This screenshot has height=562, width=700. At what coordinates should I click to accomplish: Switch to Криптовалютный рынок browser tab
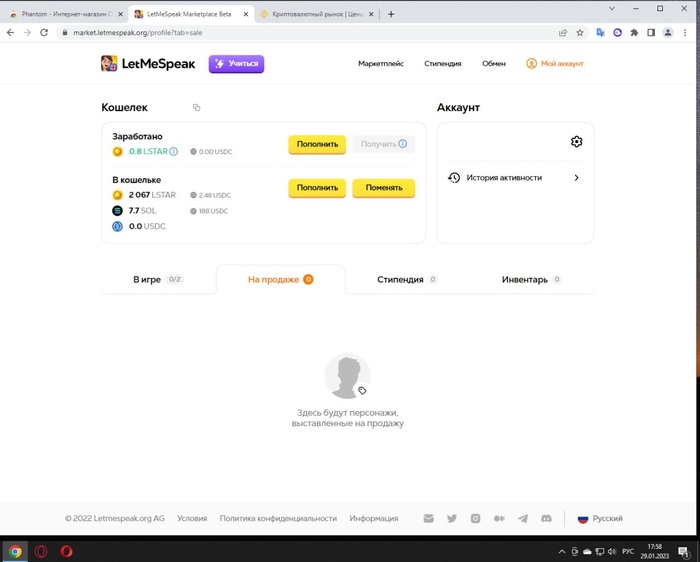[x=317, y=14]
